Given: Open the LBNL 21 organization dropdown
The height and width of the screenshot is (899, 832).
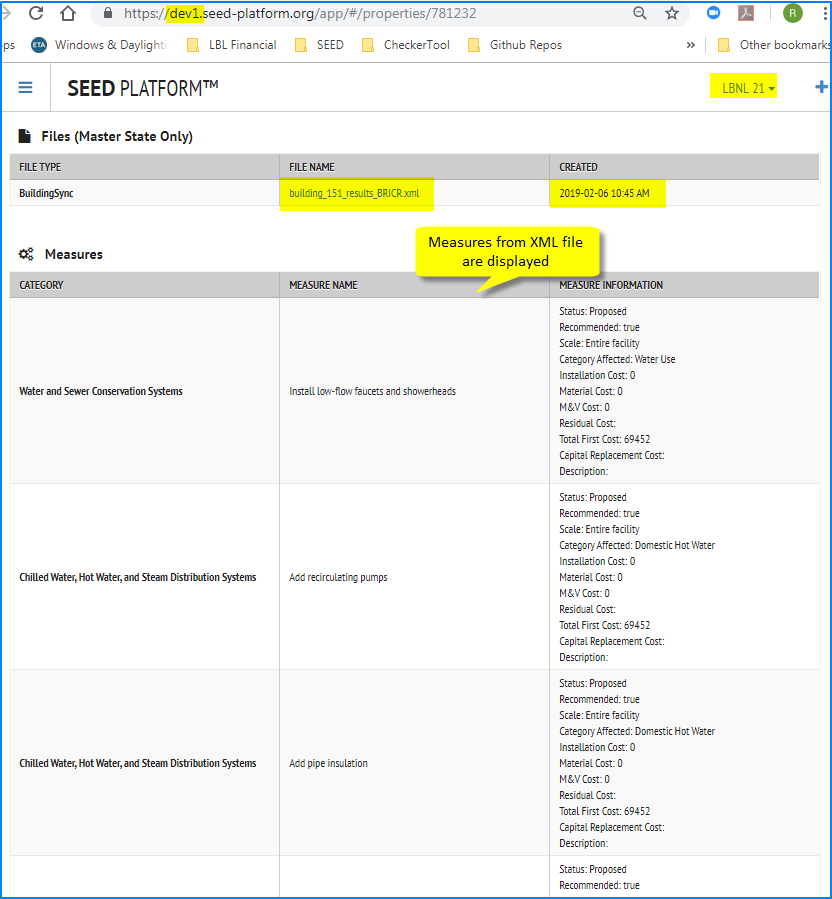Looking at the screenshot, I should click(x=743, y=87).
